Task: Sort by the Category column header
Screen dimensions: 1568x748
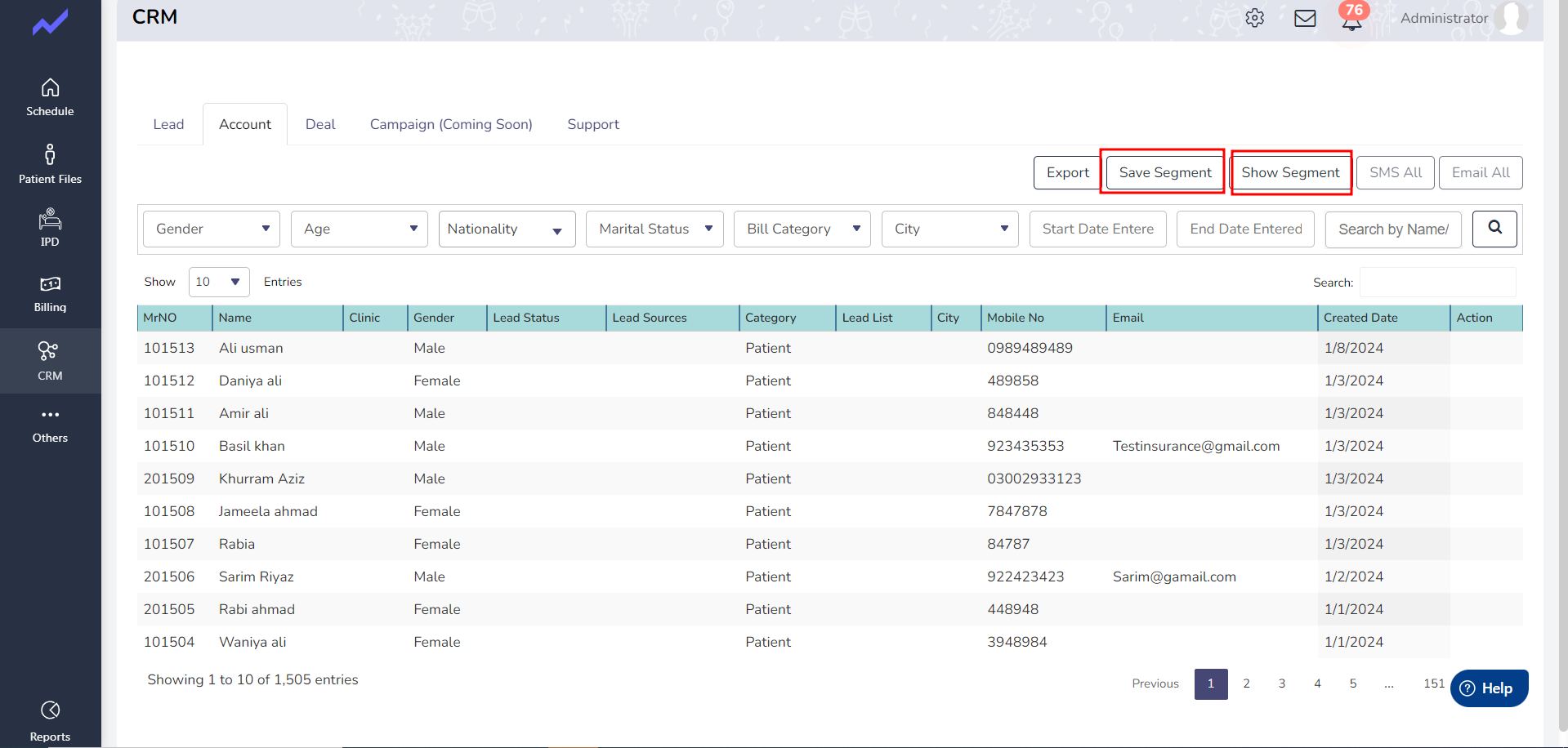Action: (x=788, y=318)
